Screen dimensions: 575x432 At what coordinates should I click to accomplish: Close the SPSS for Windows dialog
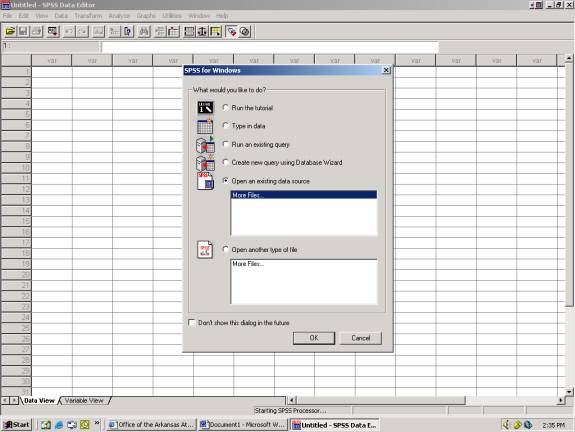(386, 70)
